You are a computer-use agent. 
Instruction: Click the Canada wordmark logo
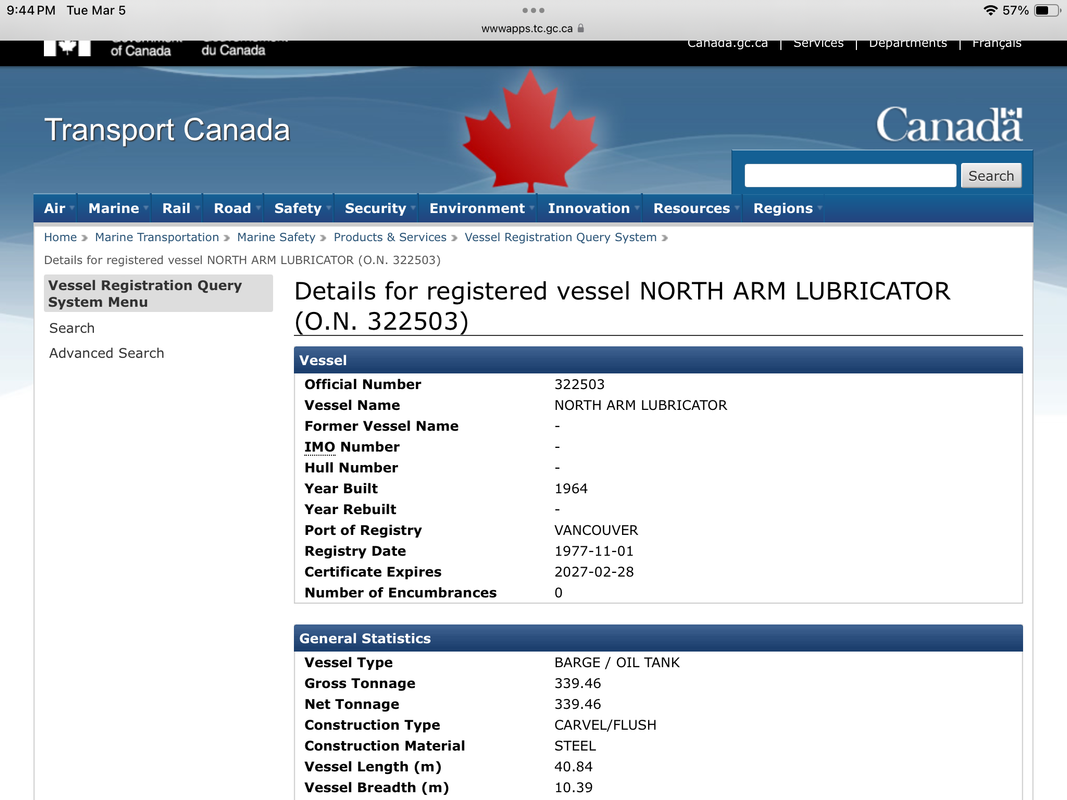click(x=949, y=124)
